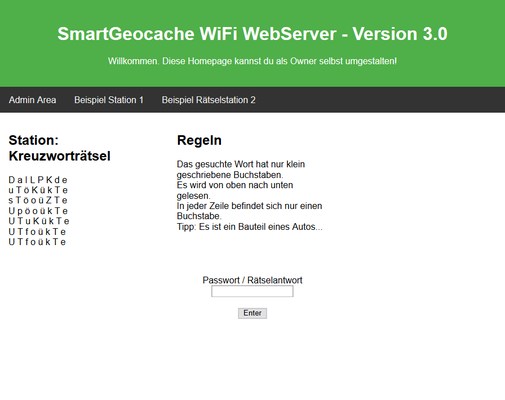Image resolution: width=505 pixels, height=400 pixels.
Task: Click the rule 'von oben nach unten gelesen'
Action: [x=235, y=190]
